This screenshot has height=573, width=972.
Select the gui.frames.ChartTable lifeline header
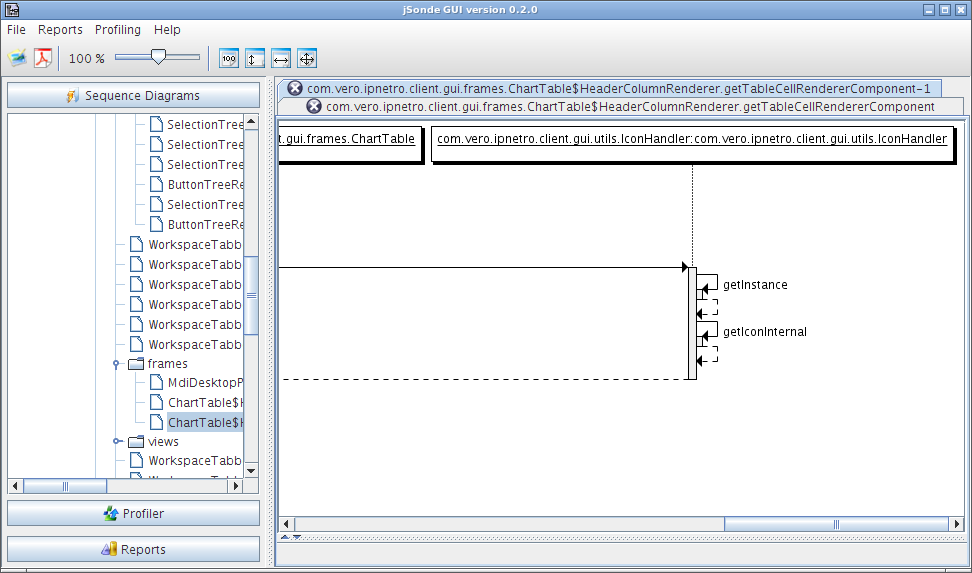350,144
